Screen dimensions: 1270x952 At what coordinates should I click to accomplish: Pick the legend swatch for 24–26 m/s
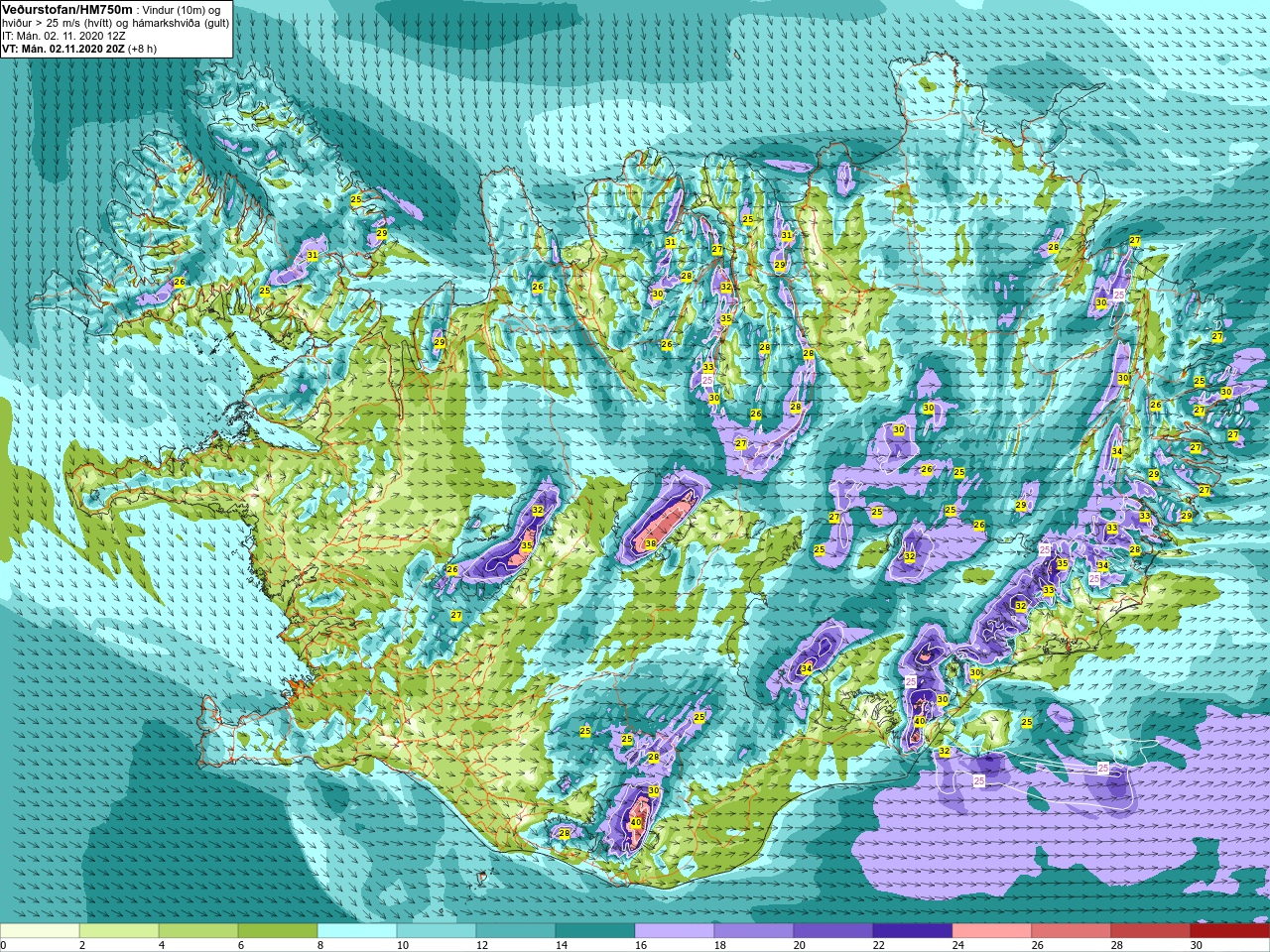(x=992, y=931)
